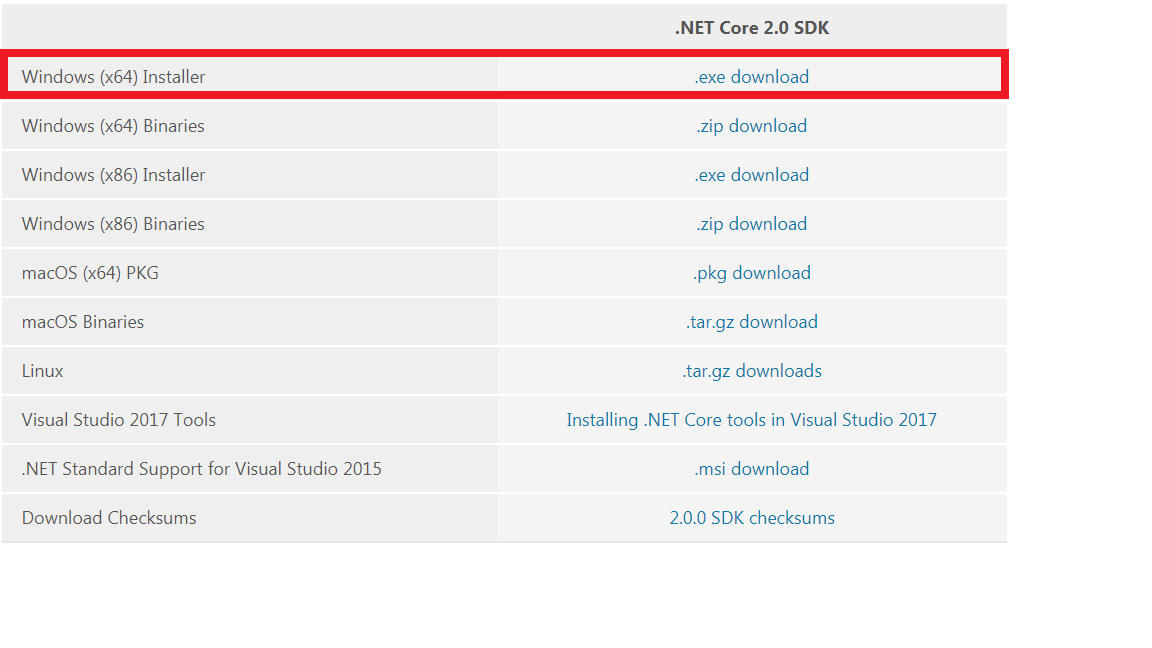
Task: Download the Windows (x64) Installer .exe
Action: tap(752, 76)
